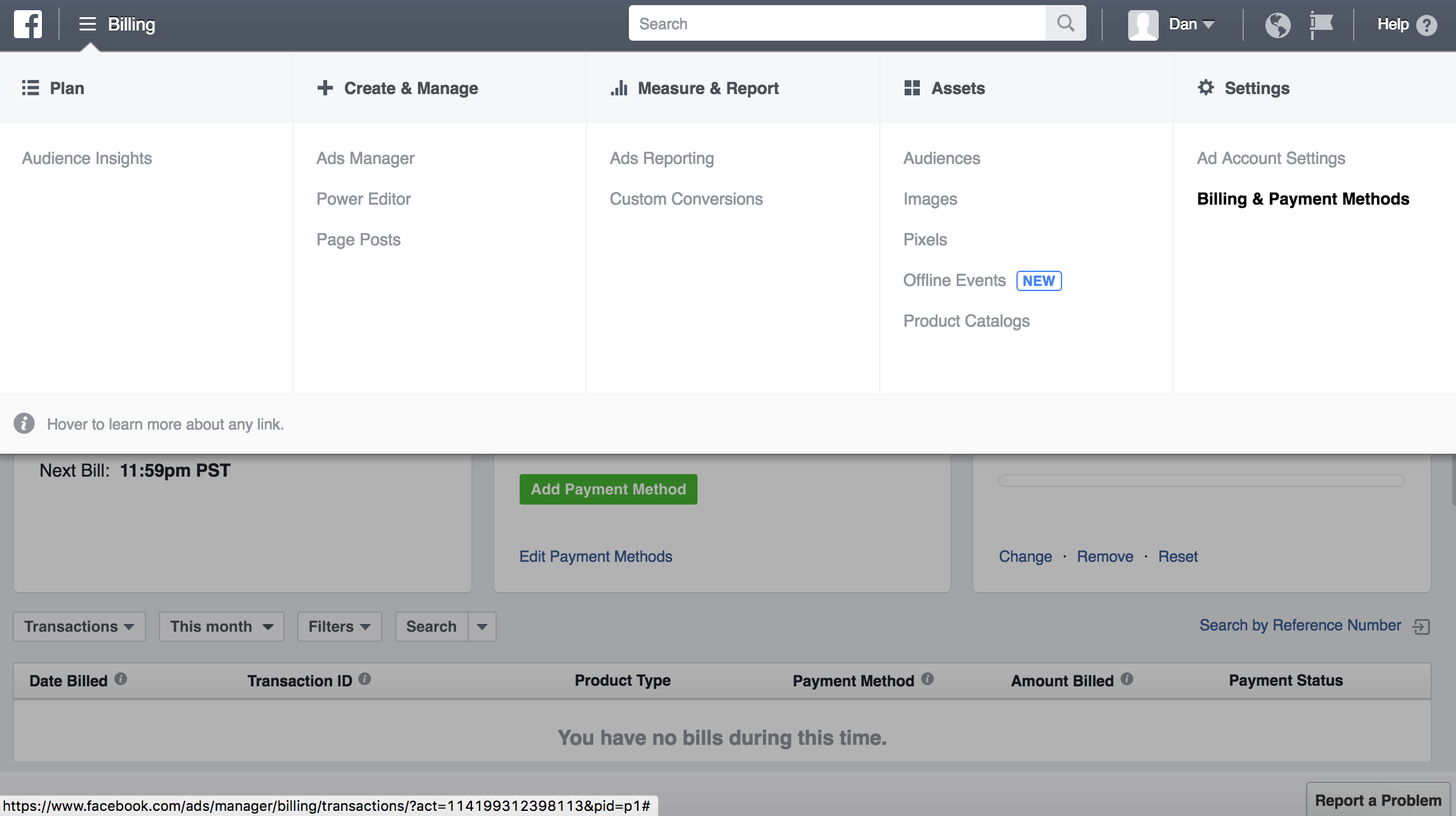Image resolution: width=1456 pixels, height=816 pixels.
Task: Click the Transaction ID info tooltip icon
Action: (365, 678)
